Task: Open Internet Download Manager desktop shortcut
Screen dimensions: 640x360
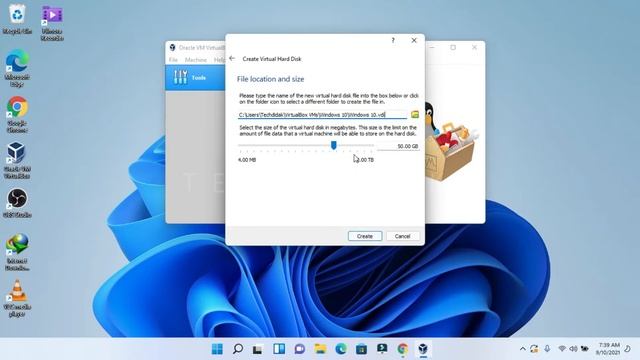Action: 17,252
